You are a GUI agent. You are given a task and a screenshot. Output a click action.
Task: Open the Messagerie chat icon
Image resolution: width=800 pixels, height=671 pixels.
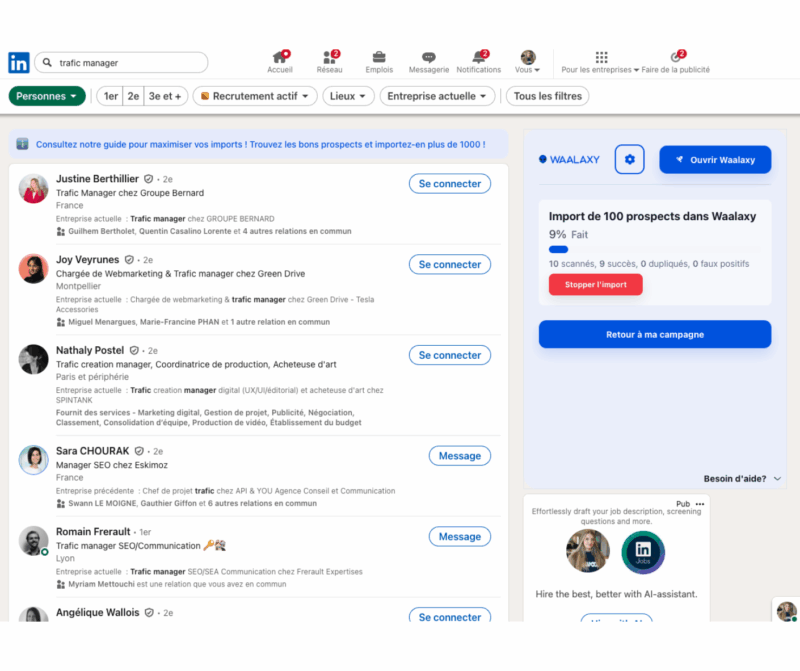coord(428,57)
